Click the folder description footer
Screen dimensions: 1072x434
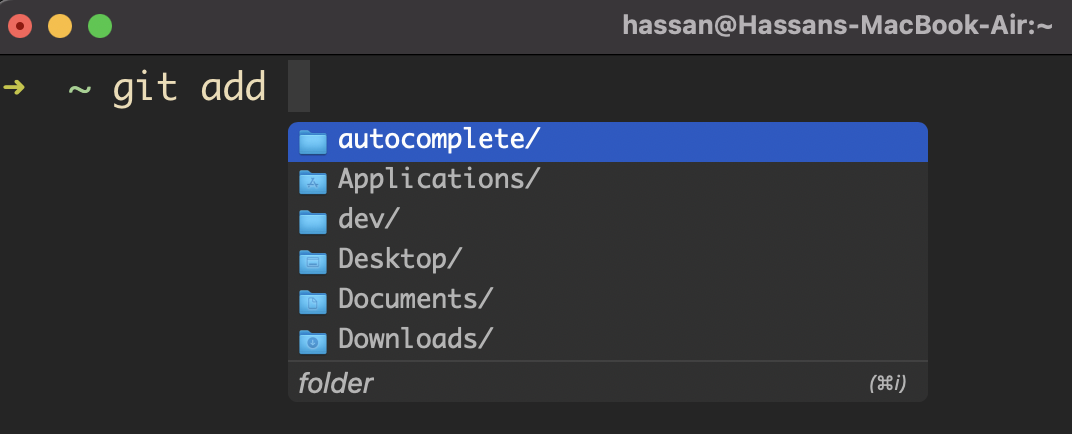pos(336,383)
